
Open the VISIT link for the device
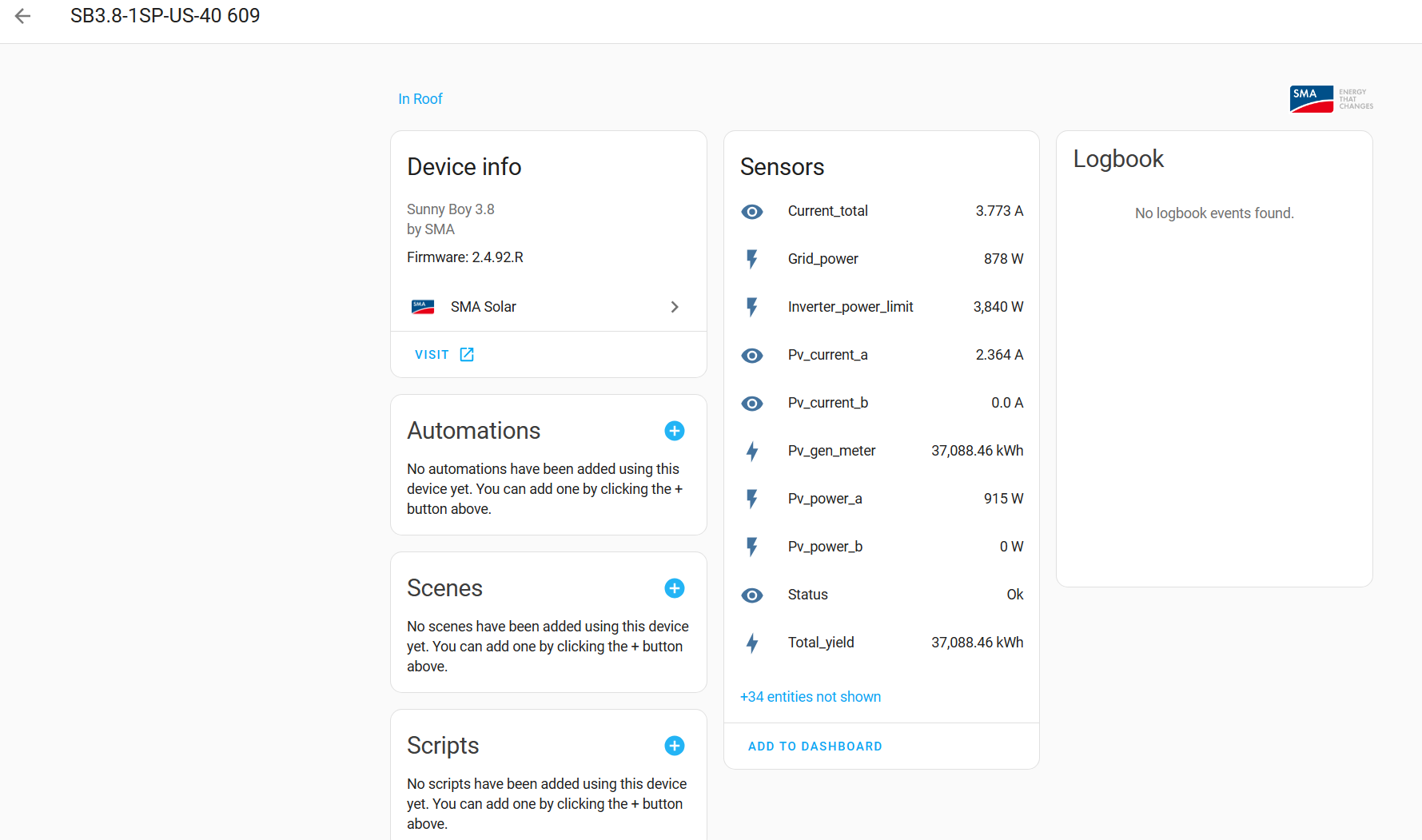[442, 354]
